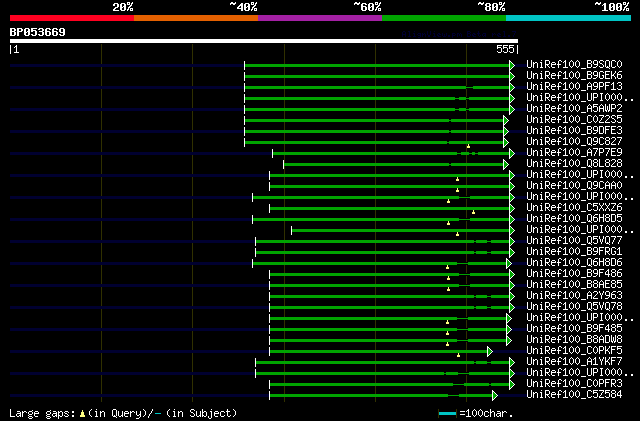Click the direction arrowhead on the Q9C827 row
The width and height of the screenshot is (640, 421).
pyautogui.click(x=506, y=143)
